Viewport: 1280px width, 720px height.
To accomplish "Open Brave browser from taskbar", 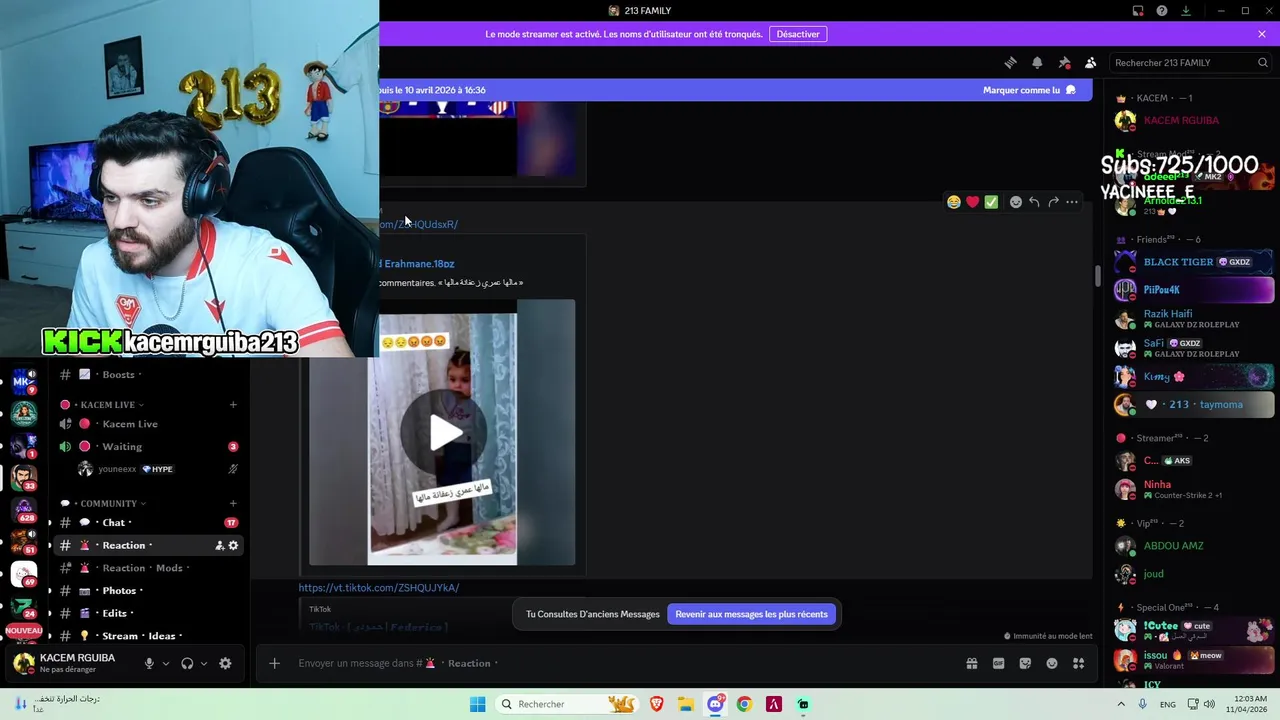I will click(x=657, y=704).
